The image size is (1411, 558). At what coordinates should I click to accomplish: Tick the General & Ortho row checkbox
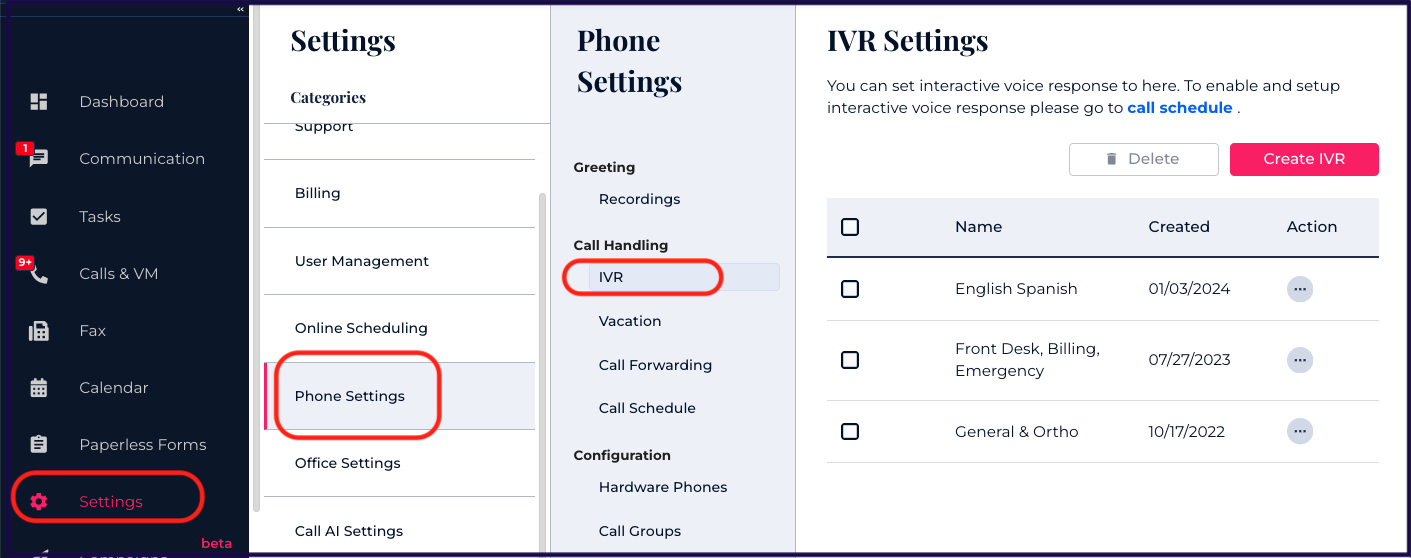[850, 432]
